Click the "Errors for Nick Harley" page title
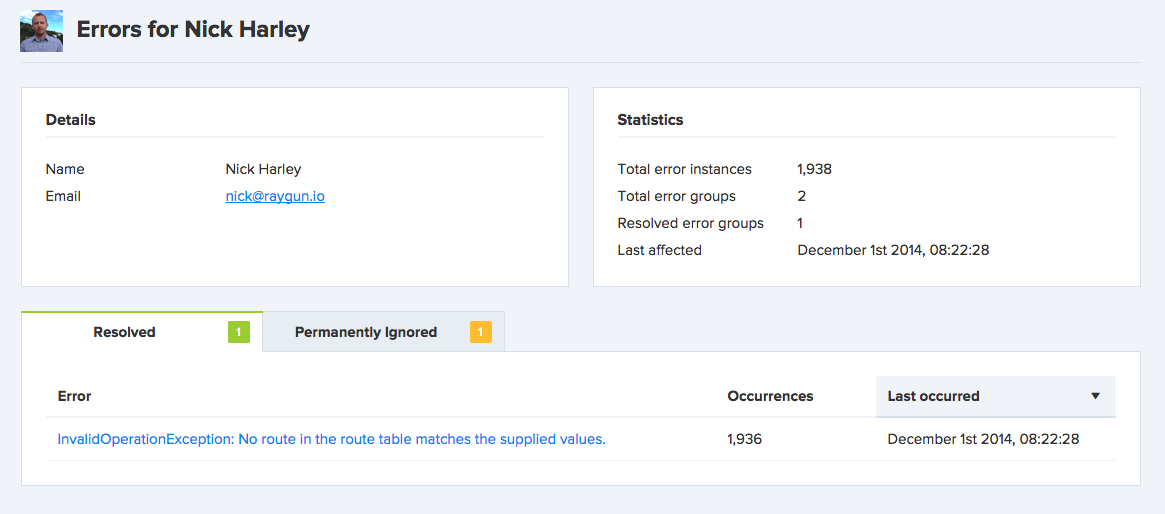This screenshot has height=514, width=1165. 193,30
